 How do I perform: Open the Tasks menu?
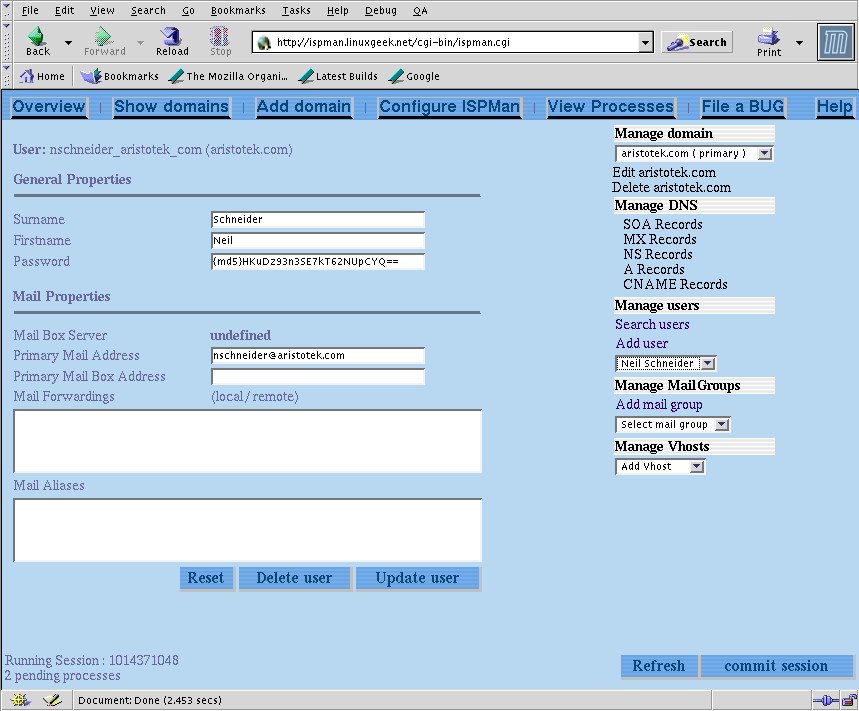(x=296, y=10)
